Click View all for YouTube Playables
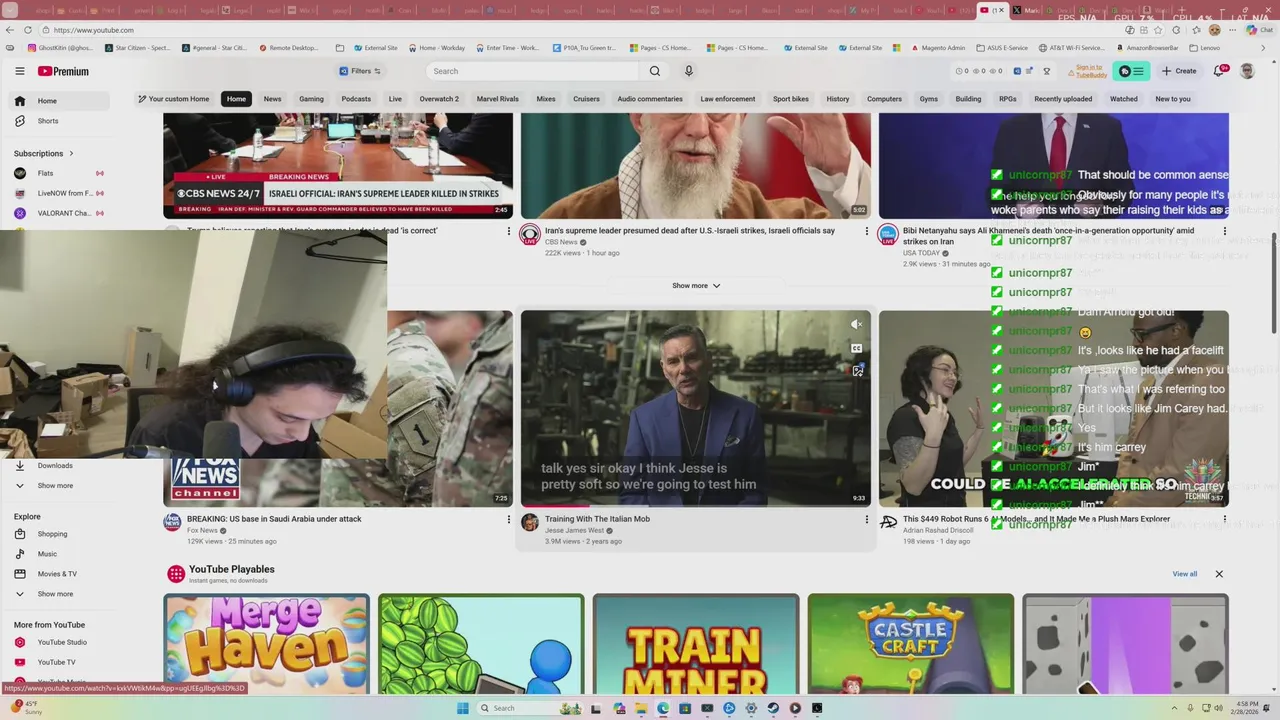Image resolution: width=1280 pixels, height=720 pixels. [1185, 574]
